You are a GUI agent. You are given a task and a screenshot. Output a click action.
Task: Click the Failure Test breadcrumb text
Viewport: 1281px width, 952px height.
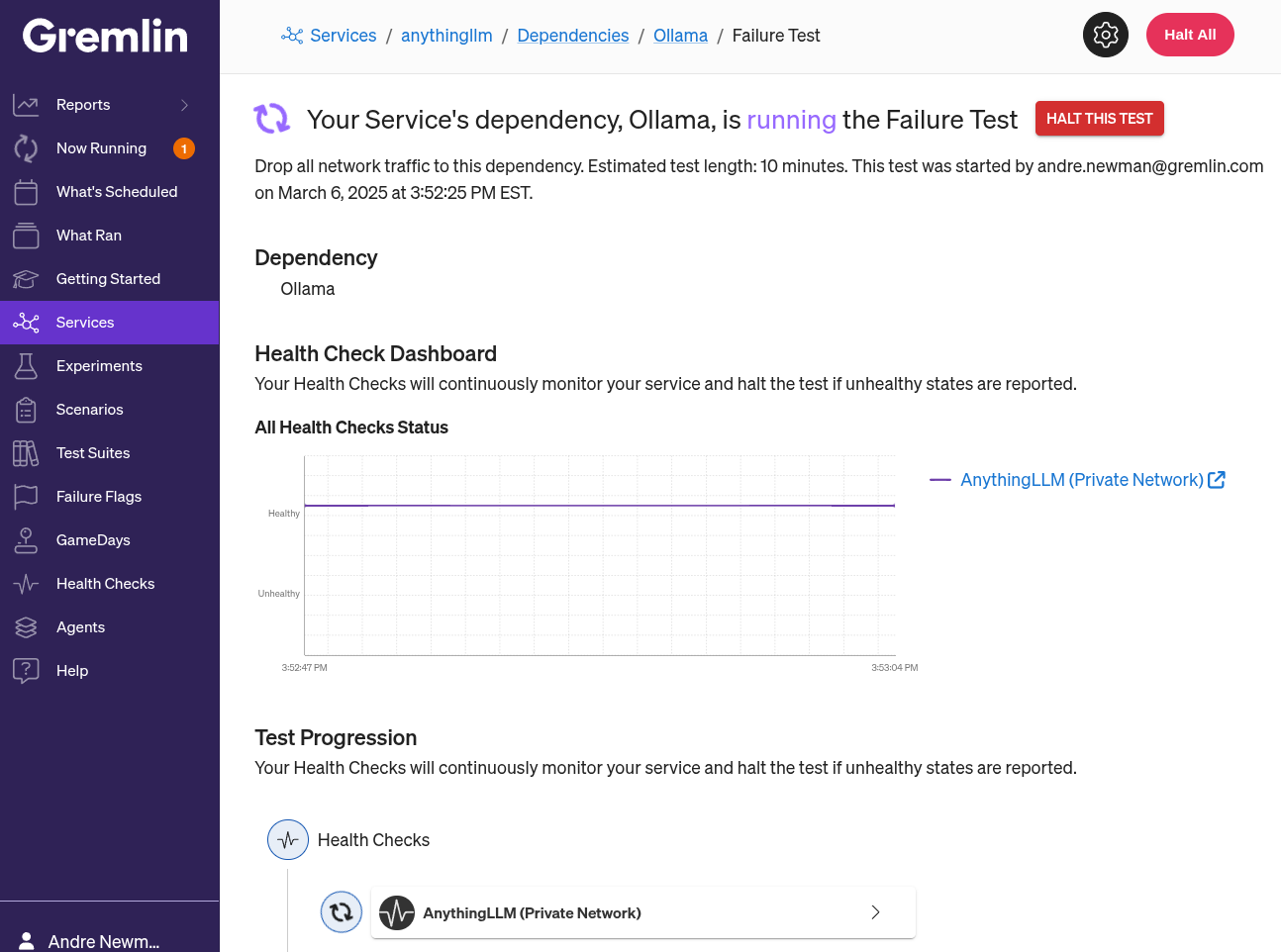click(776, 36)
